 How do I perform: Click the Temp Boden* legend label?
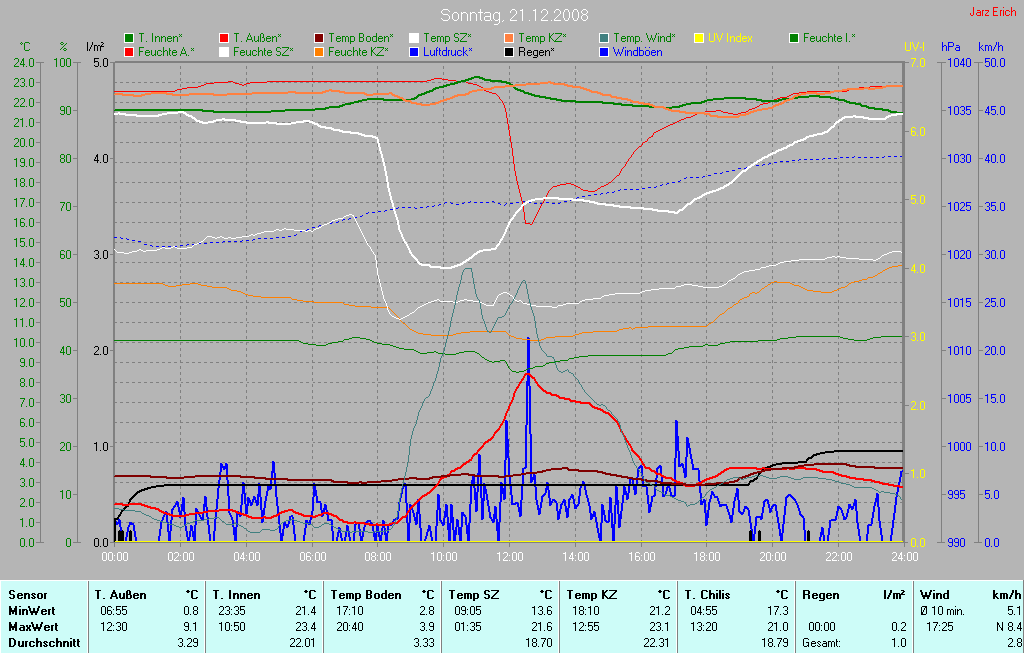360,38
